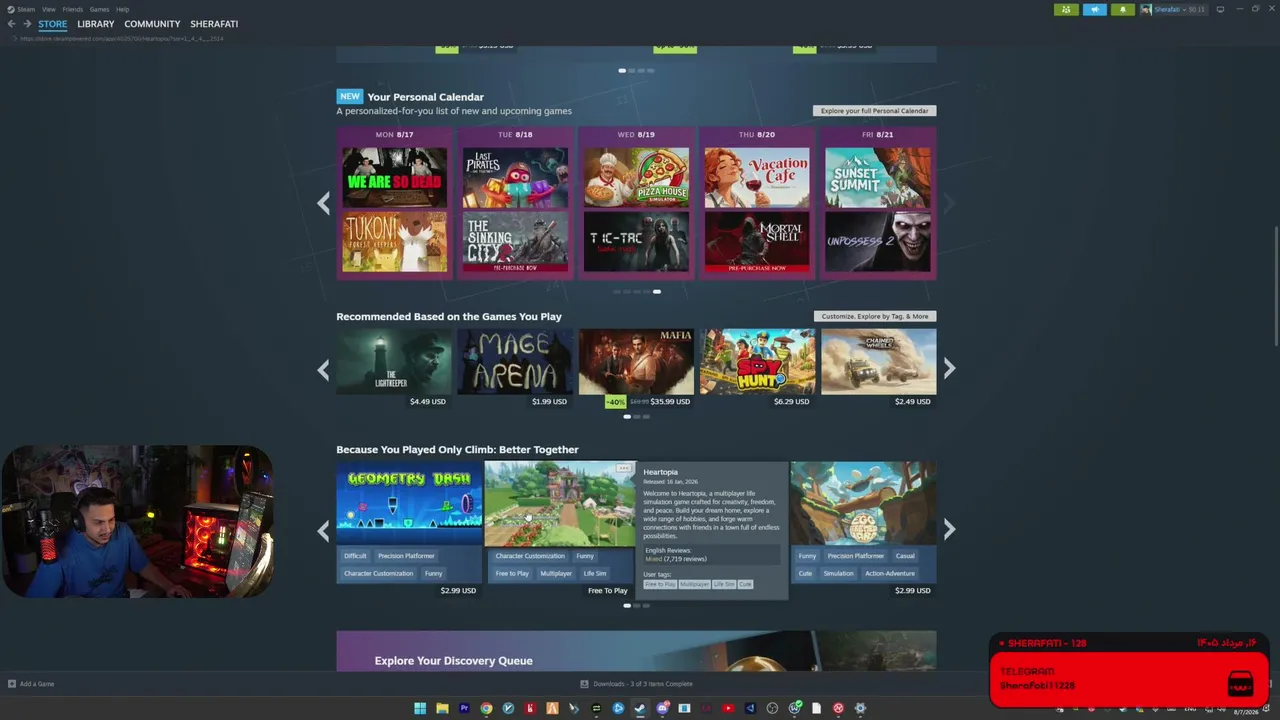Open the View menu

[x=48, y=9]
